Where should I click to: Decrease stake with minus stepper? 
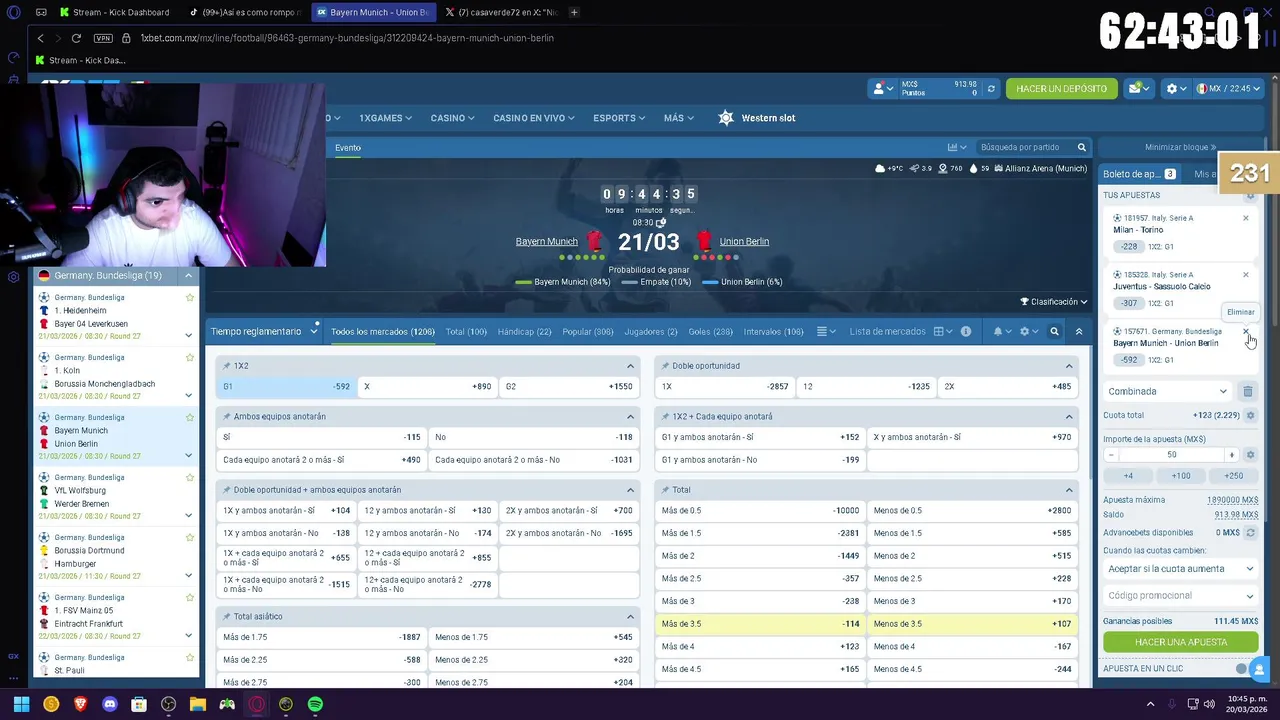[x=1111, y=455]
